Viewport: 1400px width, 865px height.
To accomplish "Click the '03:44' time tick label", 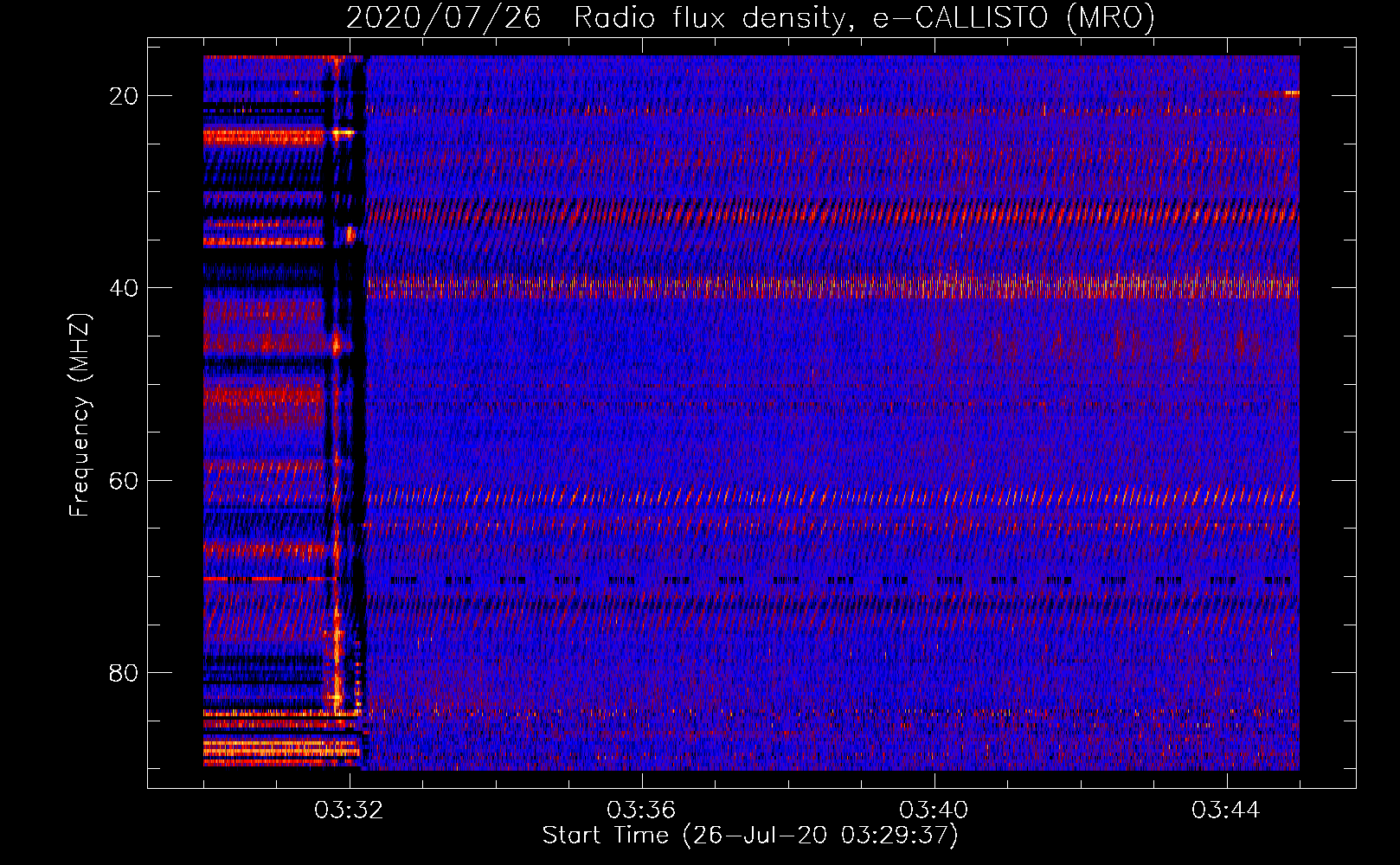I will (1226, 811).
